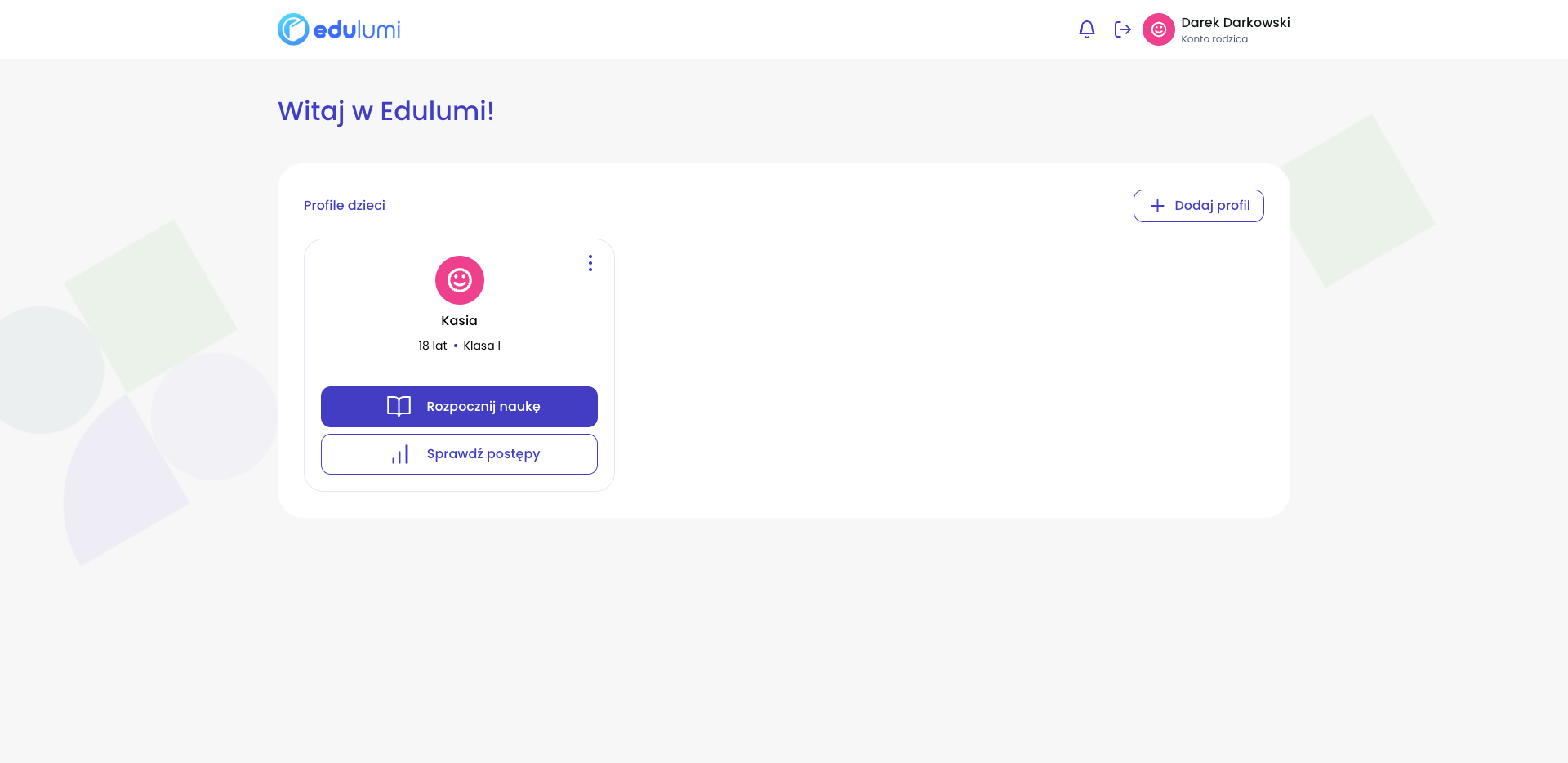Viewport: 1568px width, 763px height.
Task: Click the Darek Darkowski account name
Action: (x=1235, y=22)
